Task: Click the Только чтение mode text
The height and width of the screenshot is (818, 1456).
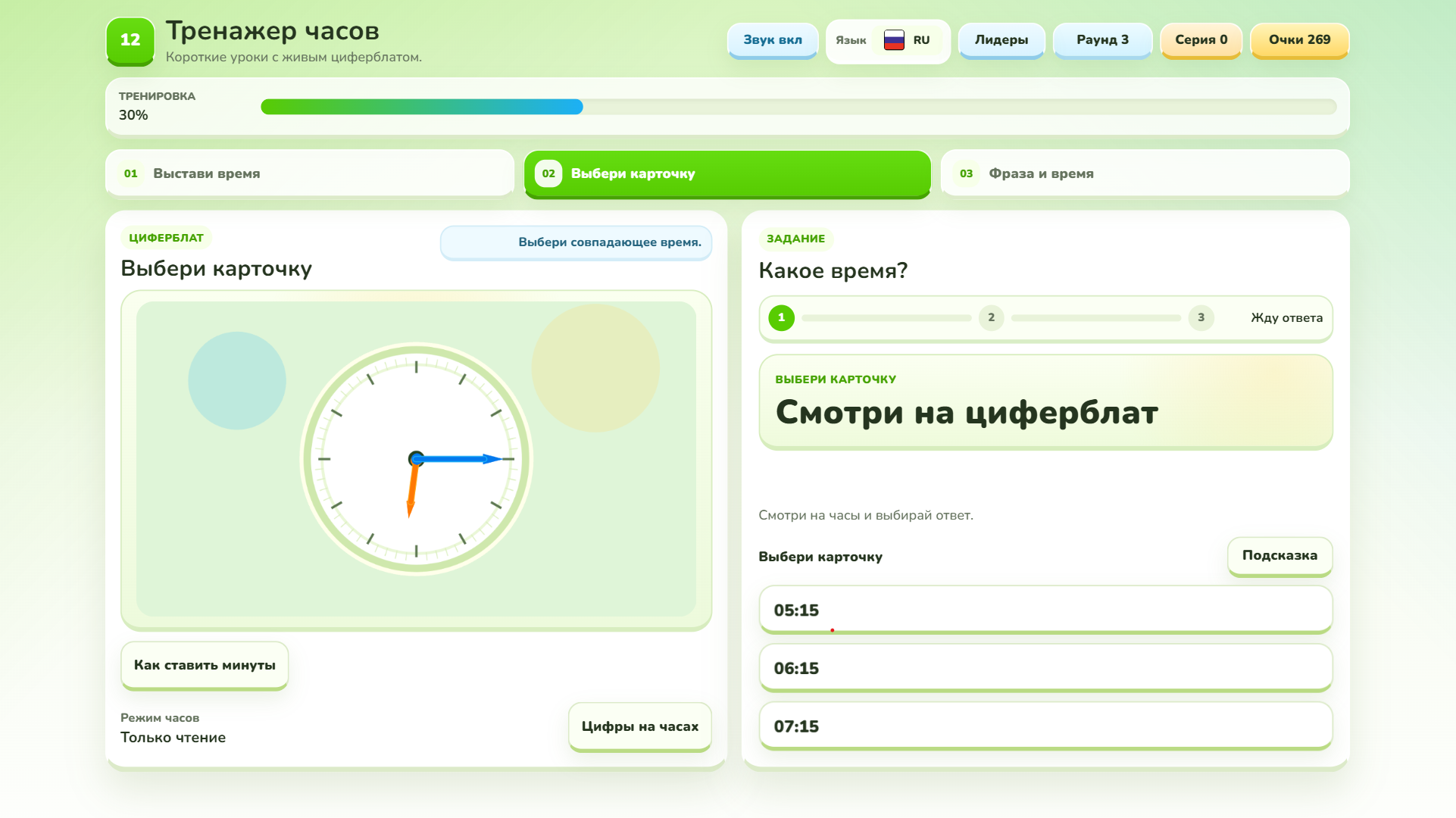Action: click(173, 738)
